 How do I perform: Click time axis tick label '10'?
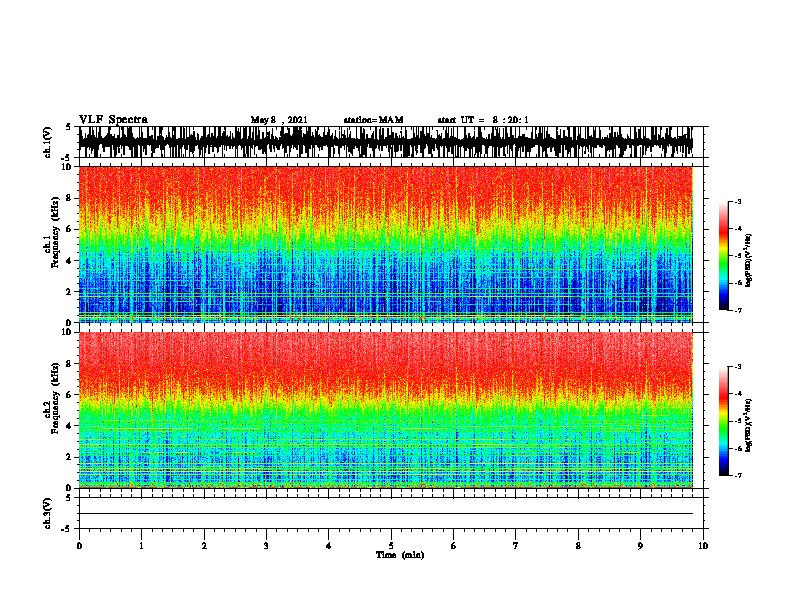coord(703,545)
